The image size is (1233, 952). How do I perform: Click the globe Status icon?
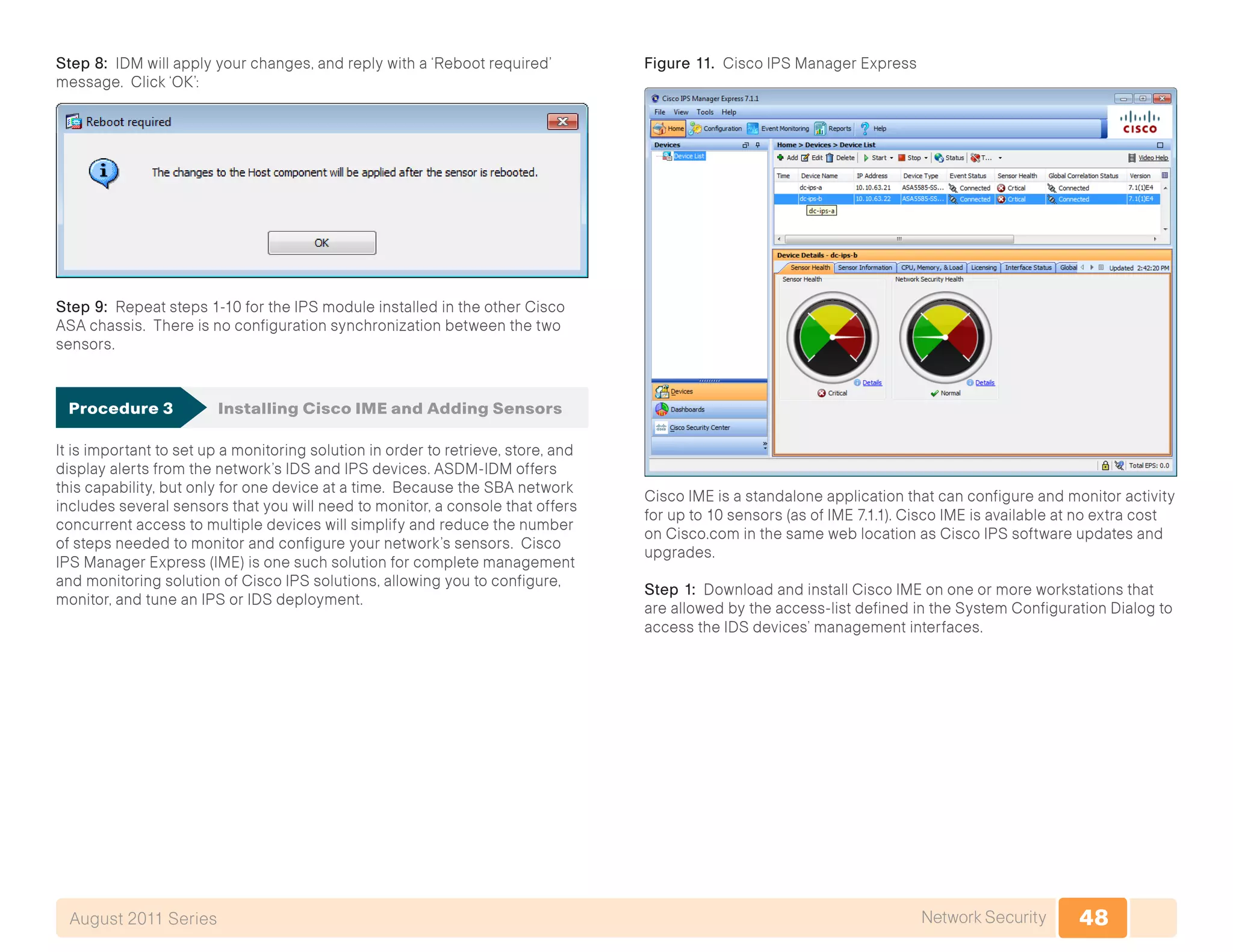939,158
